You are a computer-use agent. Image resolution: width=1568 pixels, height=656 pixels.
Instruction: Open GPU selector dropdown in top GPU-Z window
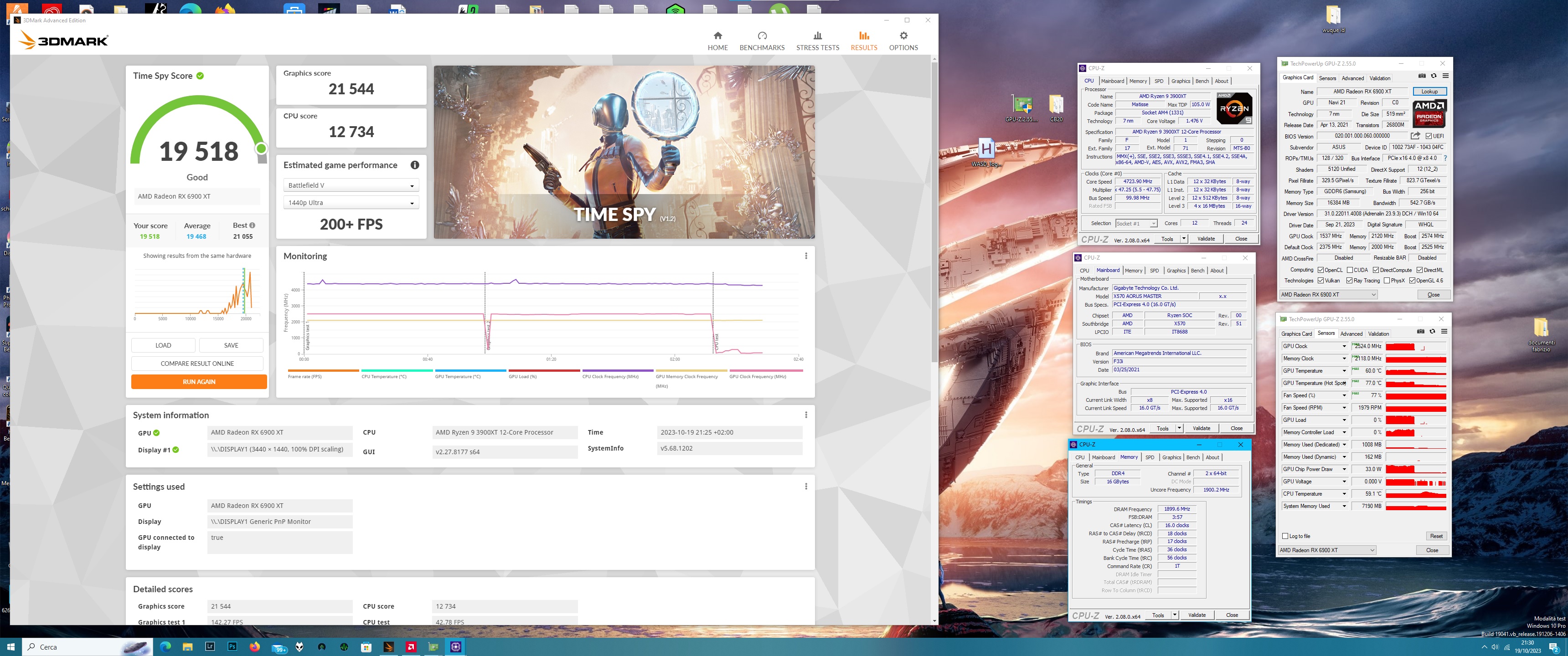click(x=1328, y=295)
